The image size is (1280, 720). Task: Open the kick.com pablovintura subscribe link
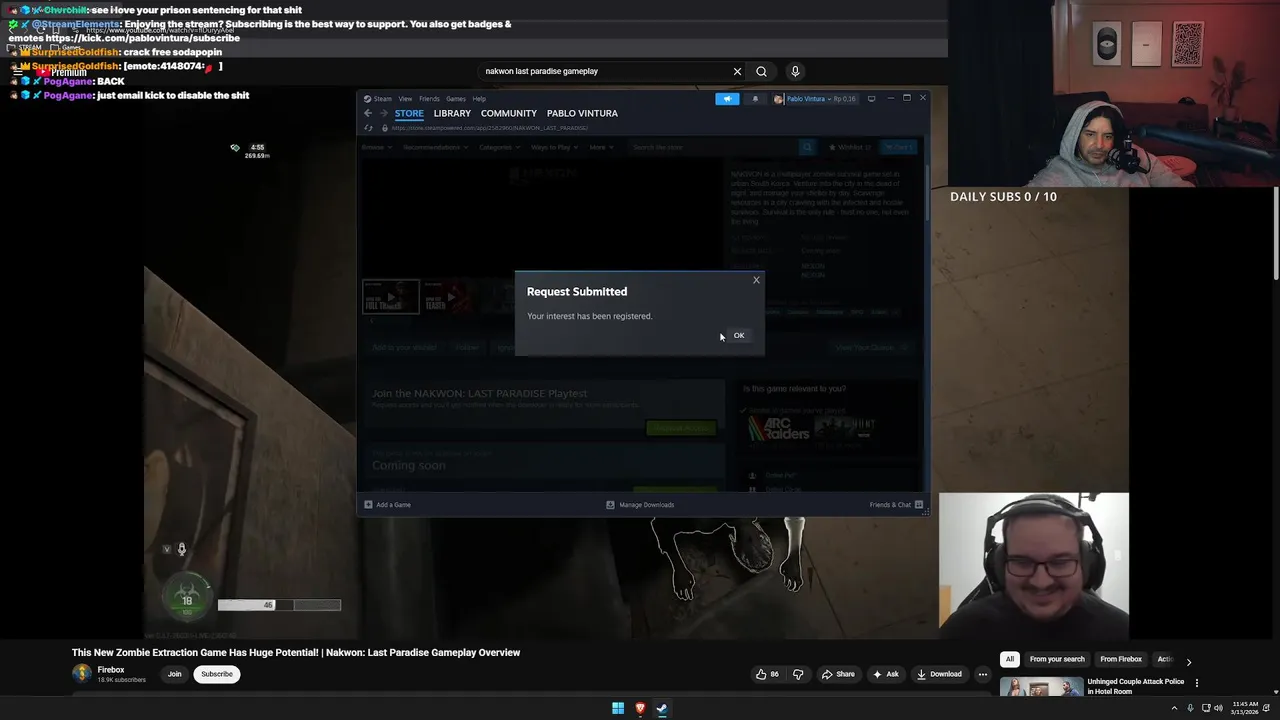click(143, 38)
